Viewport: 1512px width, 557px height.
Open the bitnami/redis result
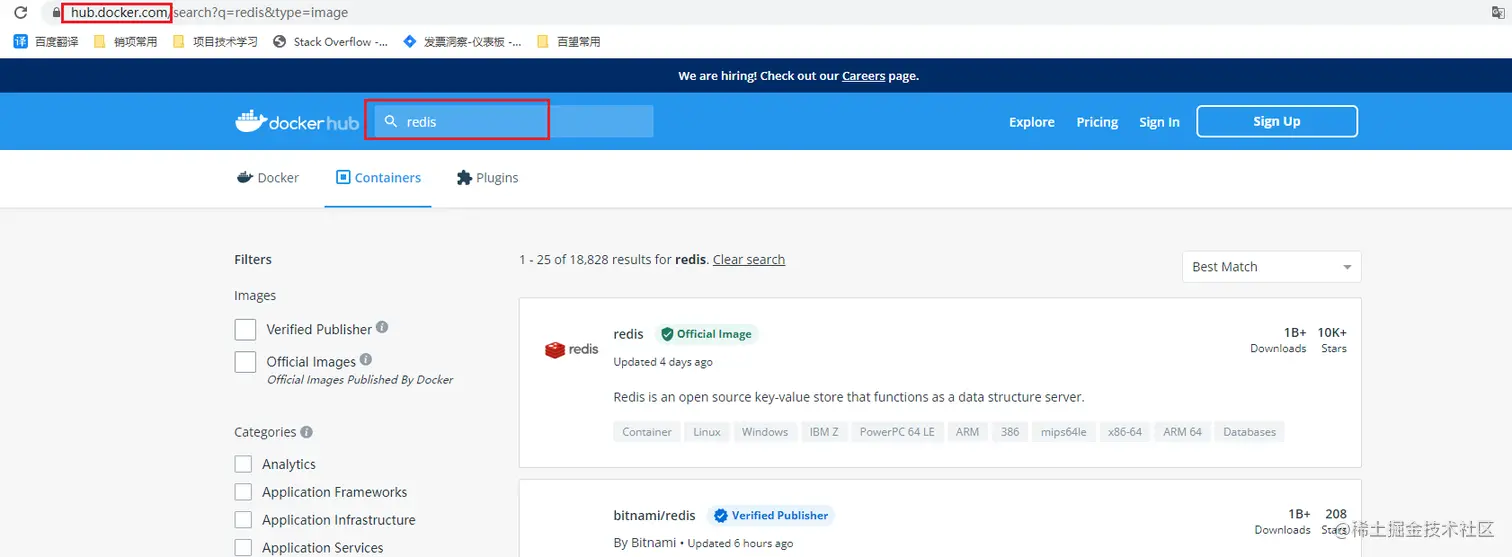(x=654, y=516)
